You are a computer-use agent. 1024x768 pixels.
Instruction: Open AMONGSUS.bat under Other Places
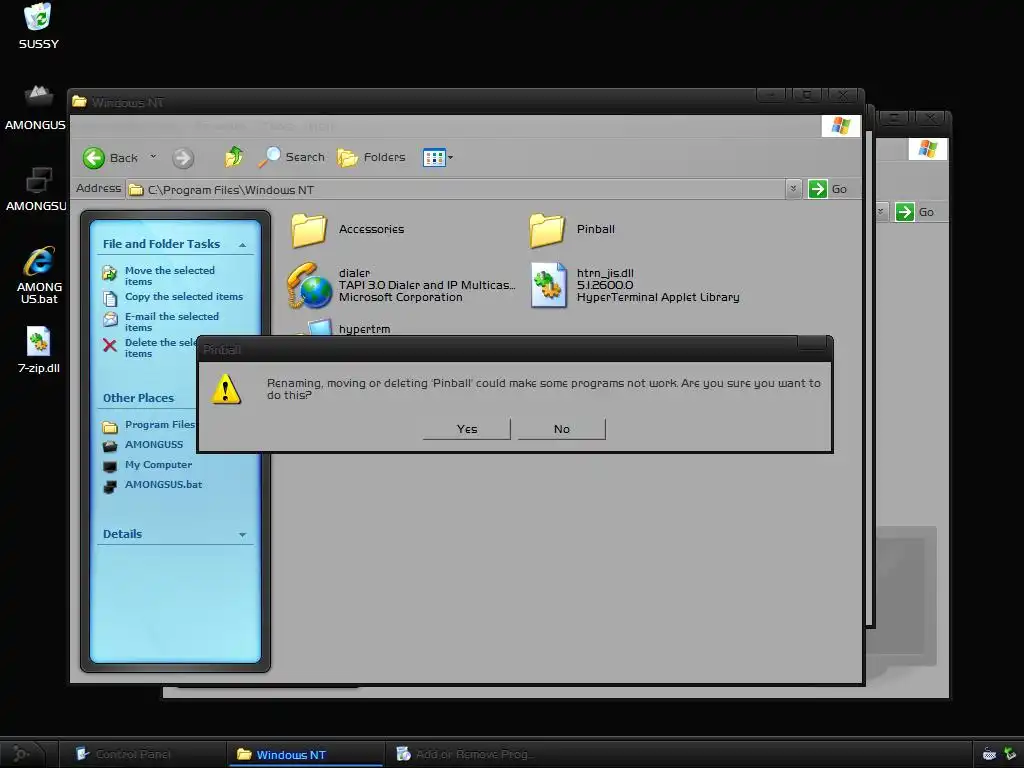163,485
